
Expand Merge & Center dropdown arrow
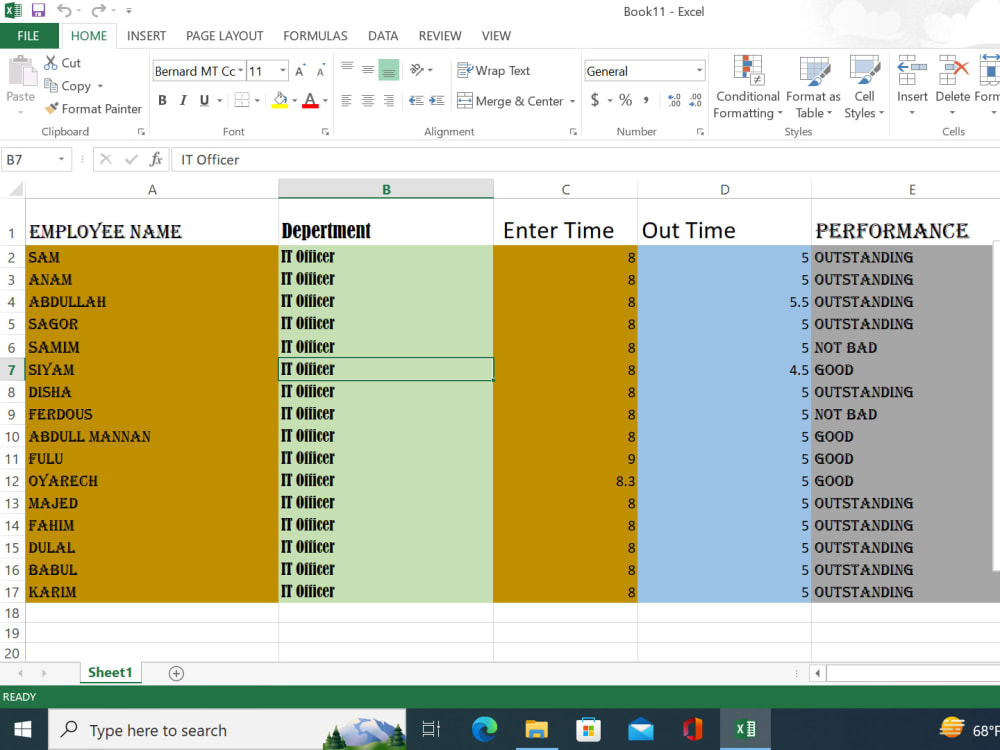pyautogui.click(x=572, y=101)
